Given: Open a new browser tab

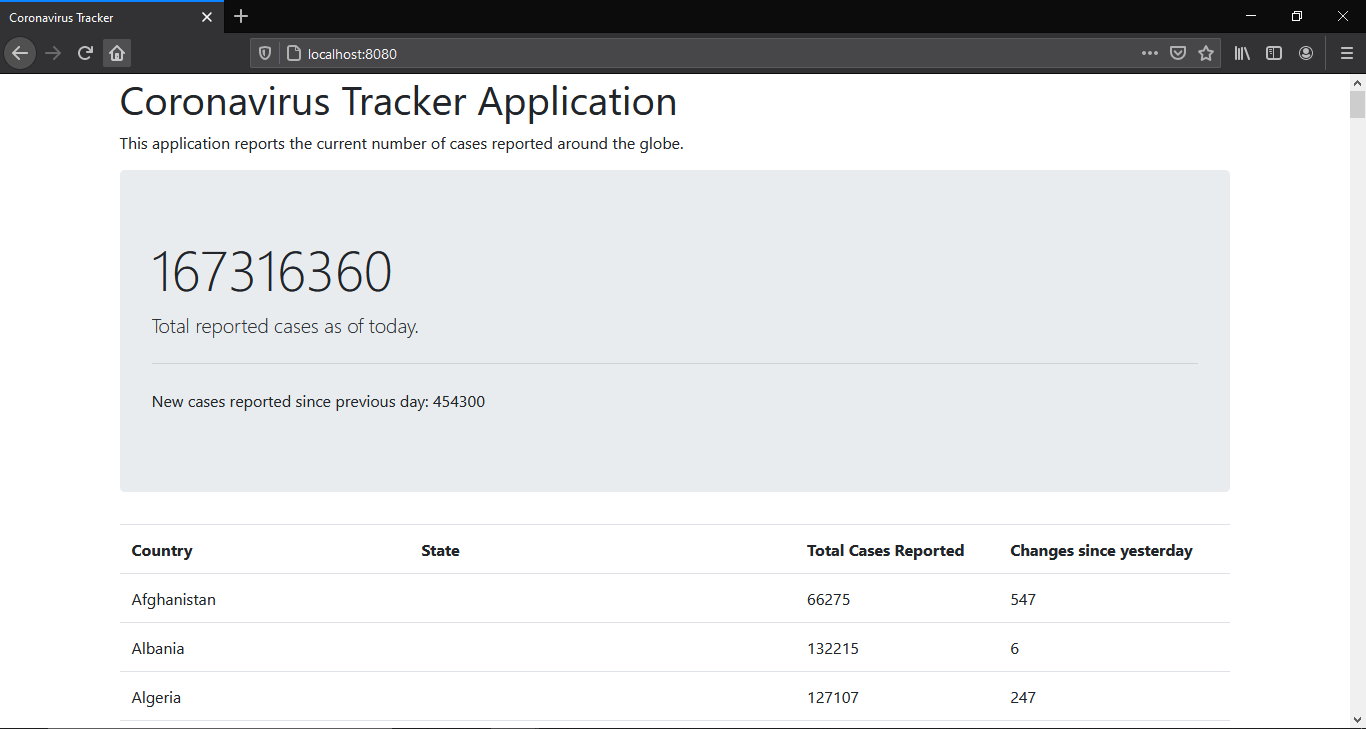Looking at the screenshot, I should 241,16.
